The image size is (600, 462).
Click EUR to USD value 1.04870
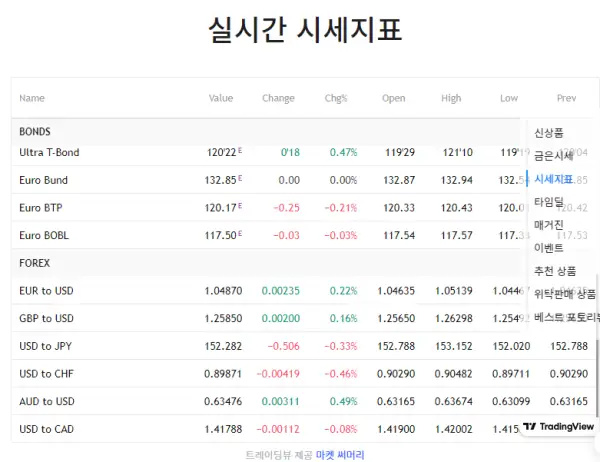[x=223, y=291]
